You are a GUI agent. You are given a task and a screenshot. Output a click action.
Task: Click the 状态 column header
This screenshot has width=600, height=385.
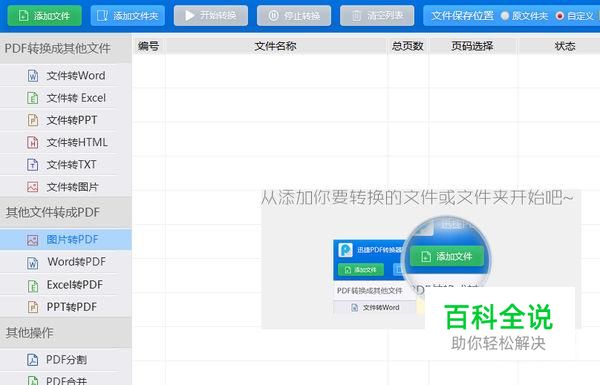559,46
